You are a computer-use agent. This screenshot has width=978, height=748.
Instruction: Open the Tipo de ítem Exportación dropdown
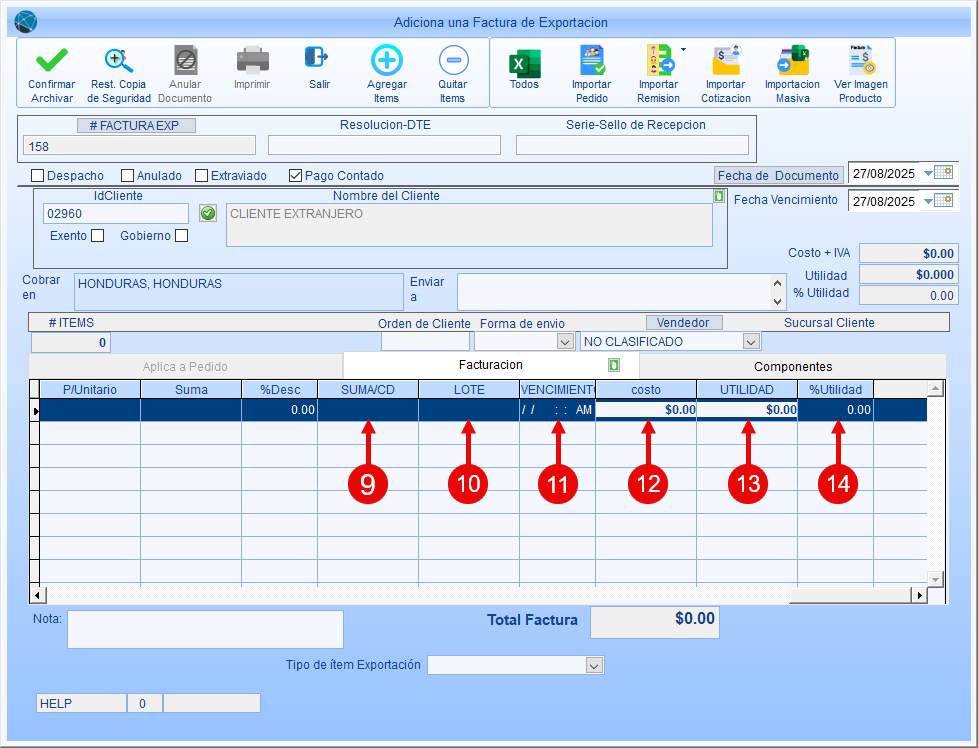pos(594,666)
